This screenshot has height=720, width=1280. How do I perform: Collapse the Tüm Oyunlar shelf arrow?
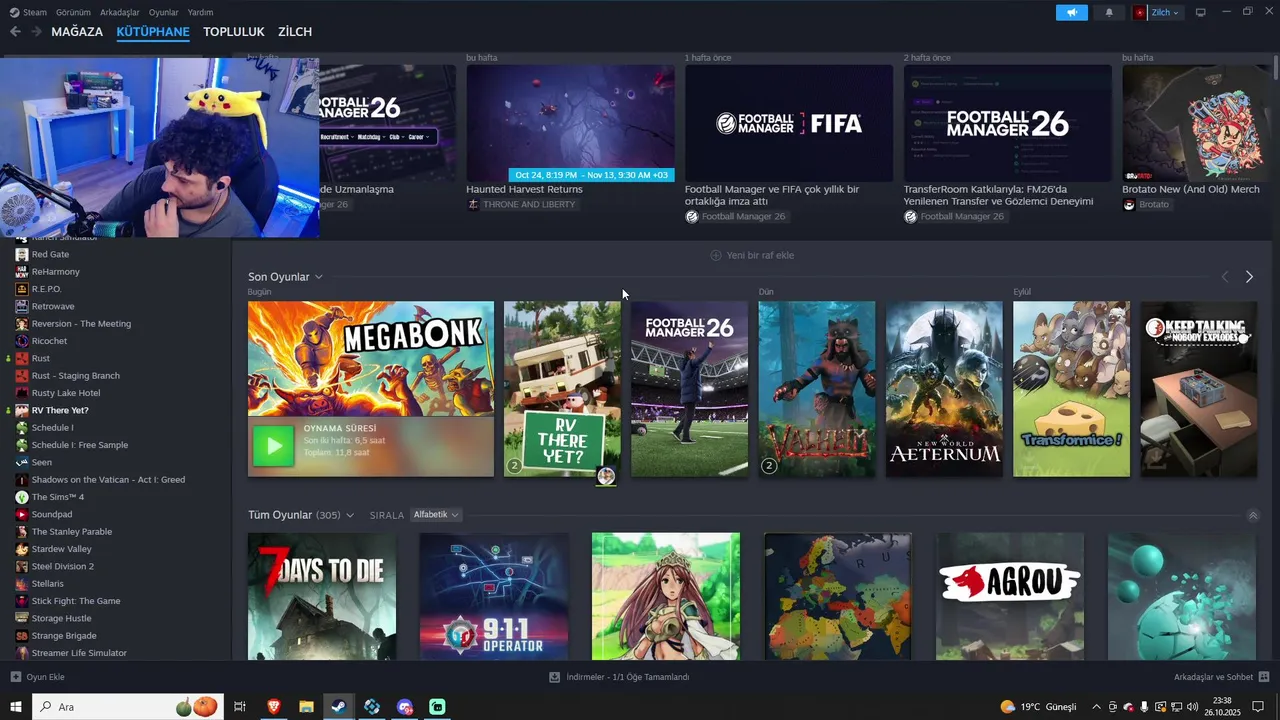(x=1253, y=516)
